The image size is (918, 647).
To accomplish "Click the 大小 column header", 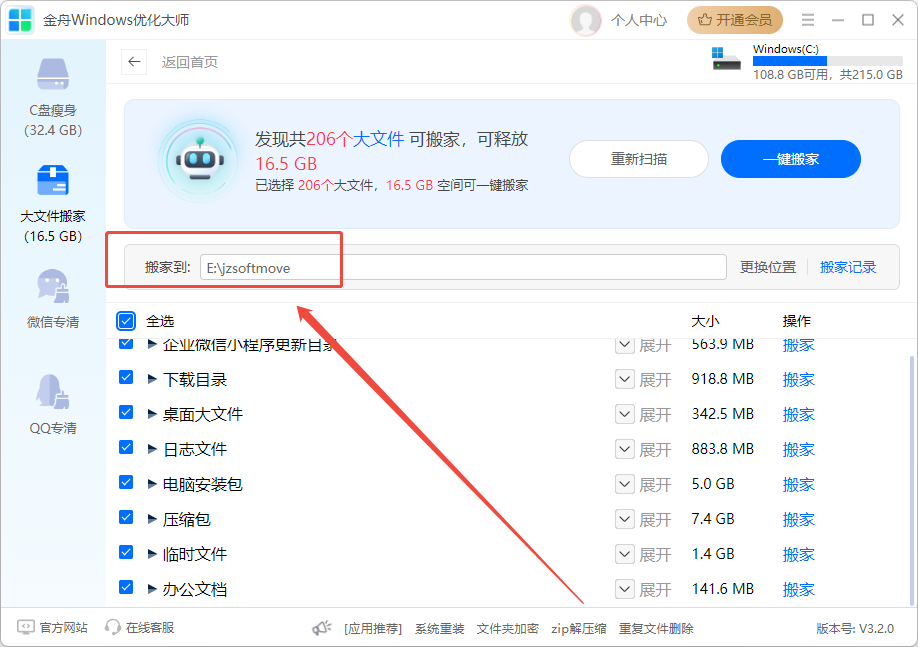I will point(705,321).
